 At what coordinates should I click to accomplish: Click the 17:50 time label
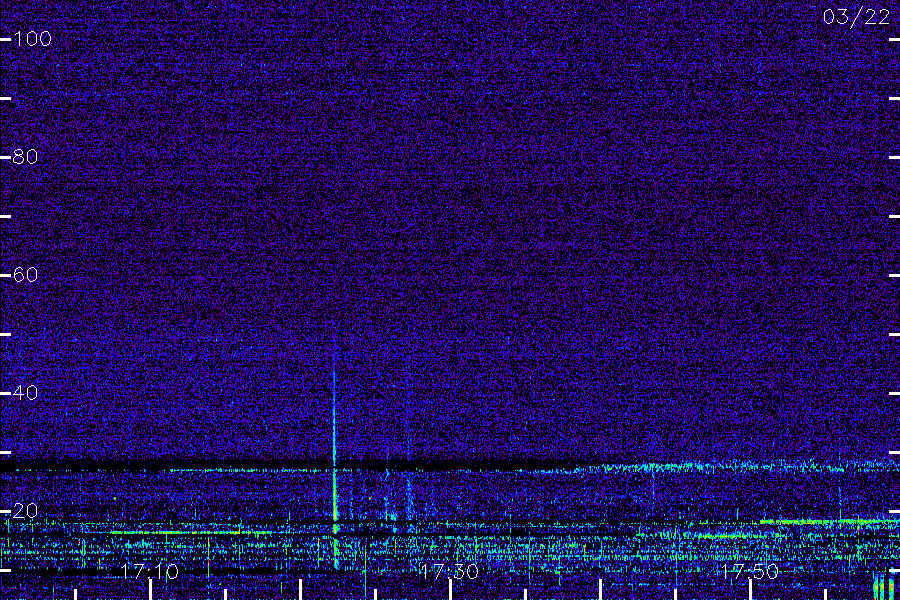[x=750, y=571]
